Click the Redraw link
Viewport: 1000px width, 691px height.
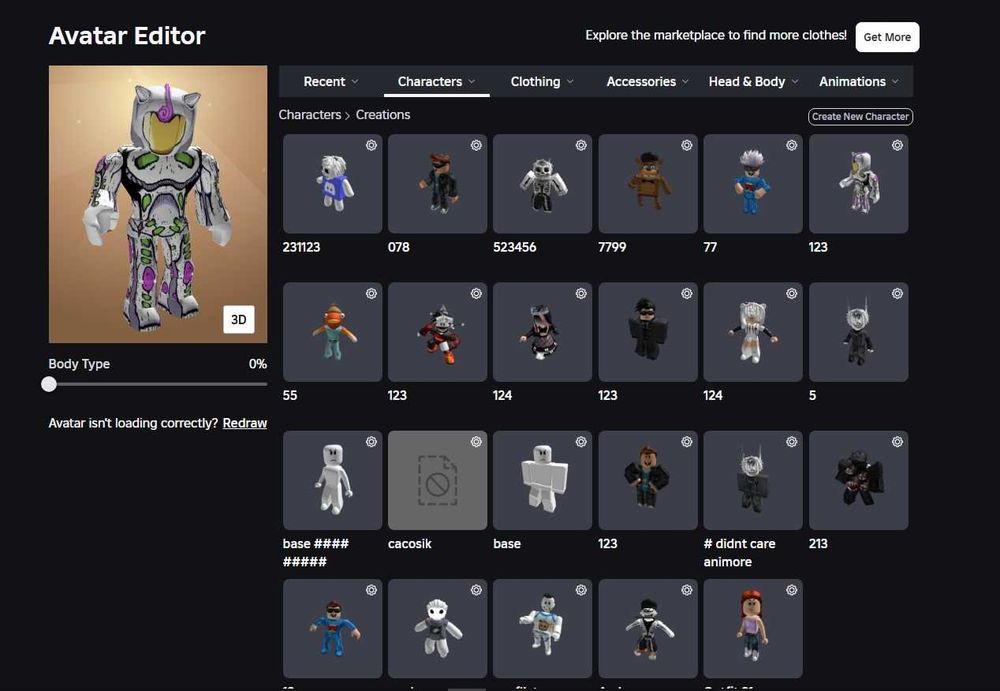coord(245,423)
